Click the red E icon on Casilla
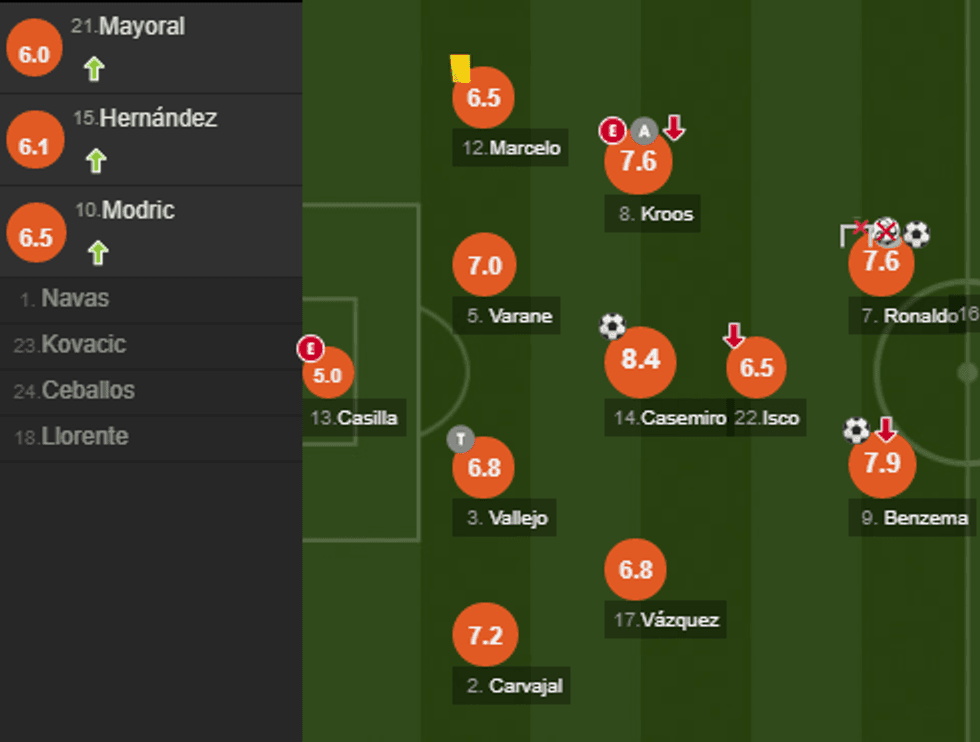980x742 pixels. pyautogui.click(x=311, y=349)
